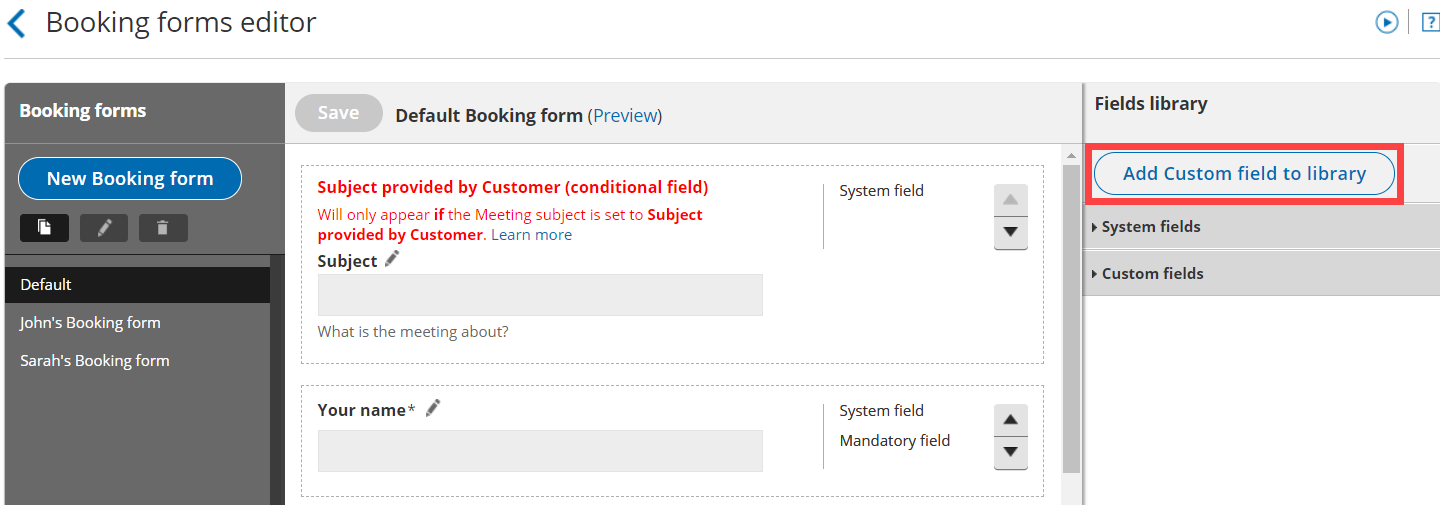Move Your name field up with arrow
This screenshot has width=1440, height=505.
(x=1010, y=420)
